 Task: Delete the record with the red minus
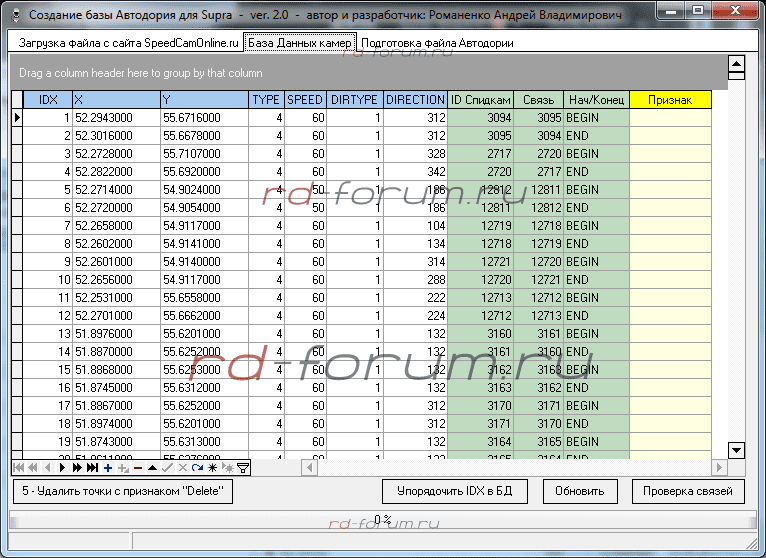137,467
